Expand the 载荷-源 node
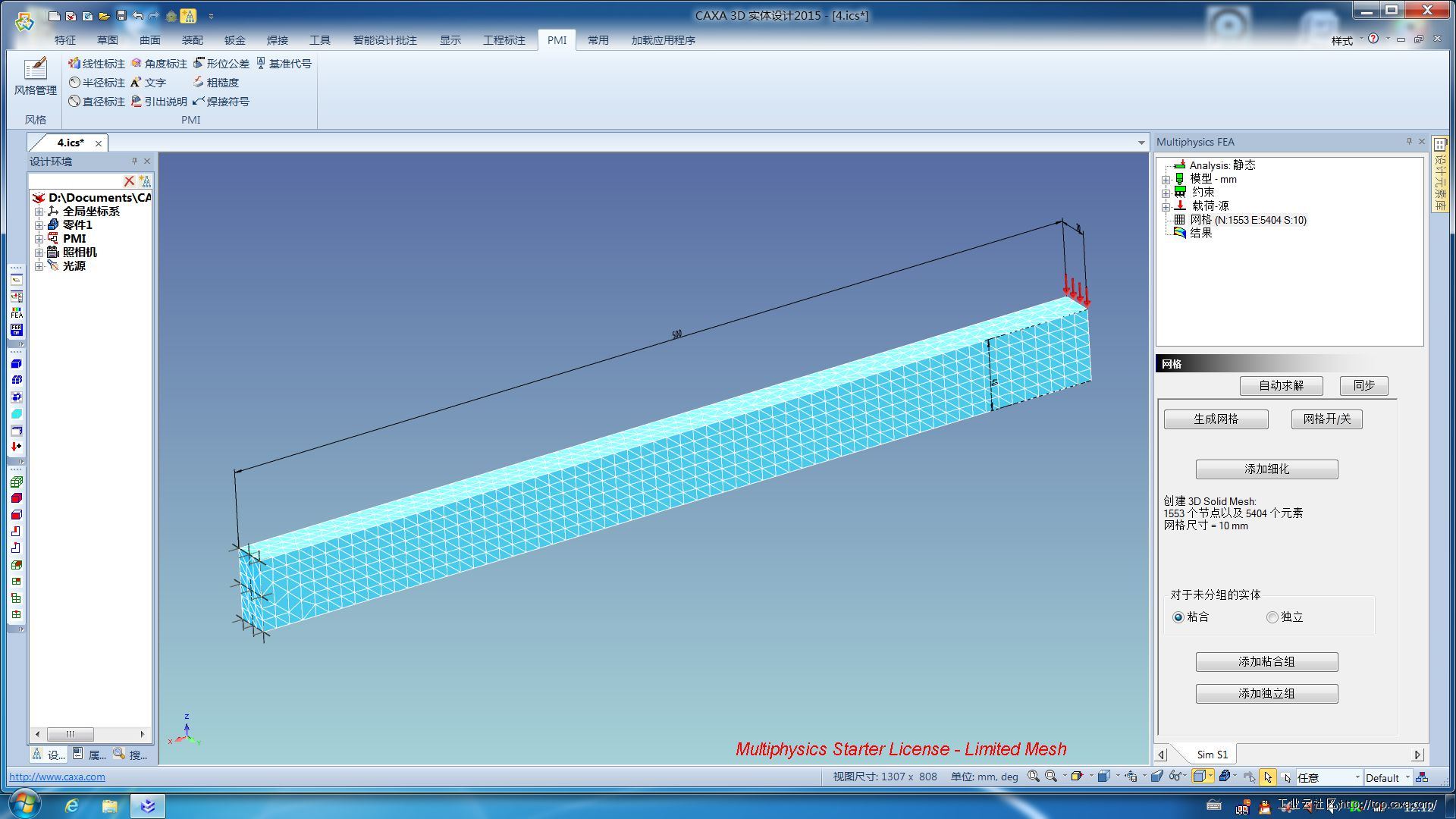This screenshot has width=1456, height=819. pyautogui.click(x=1166, y=207)
